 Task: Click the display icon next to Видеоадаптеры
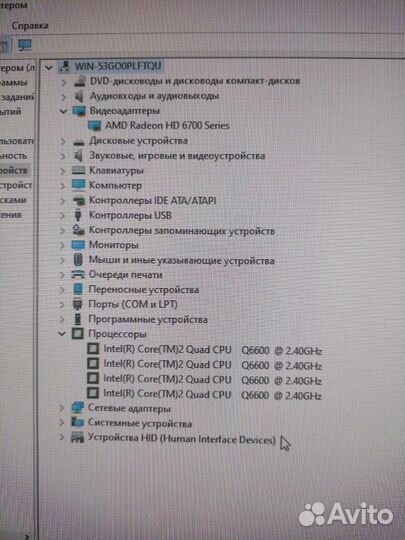(79, 111)
